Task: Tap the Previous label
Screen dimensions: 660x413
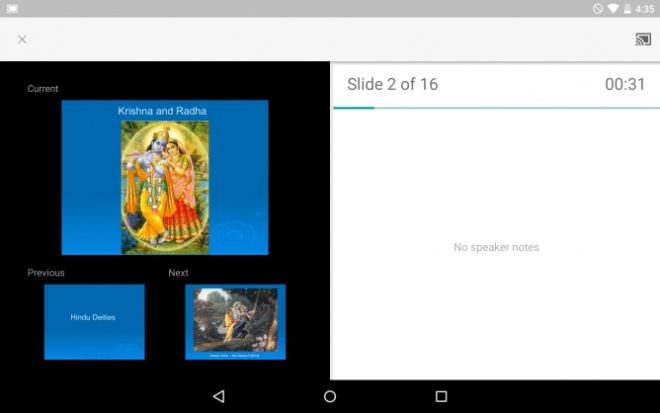Action: point(46,273)
